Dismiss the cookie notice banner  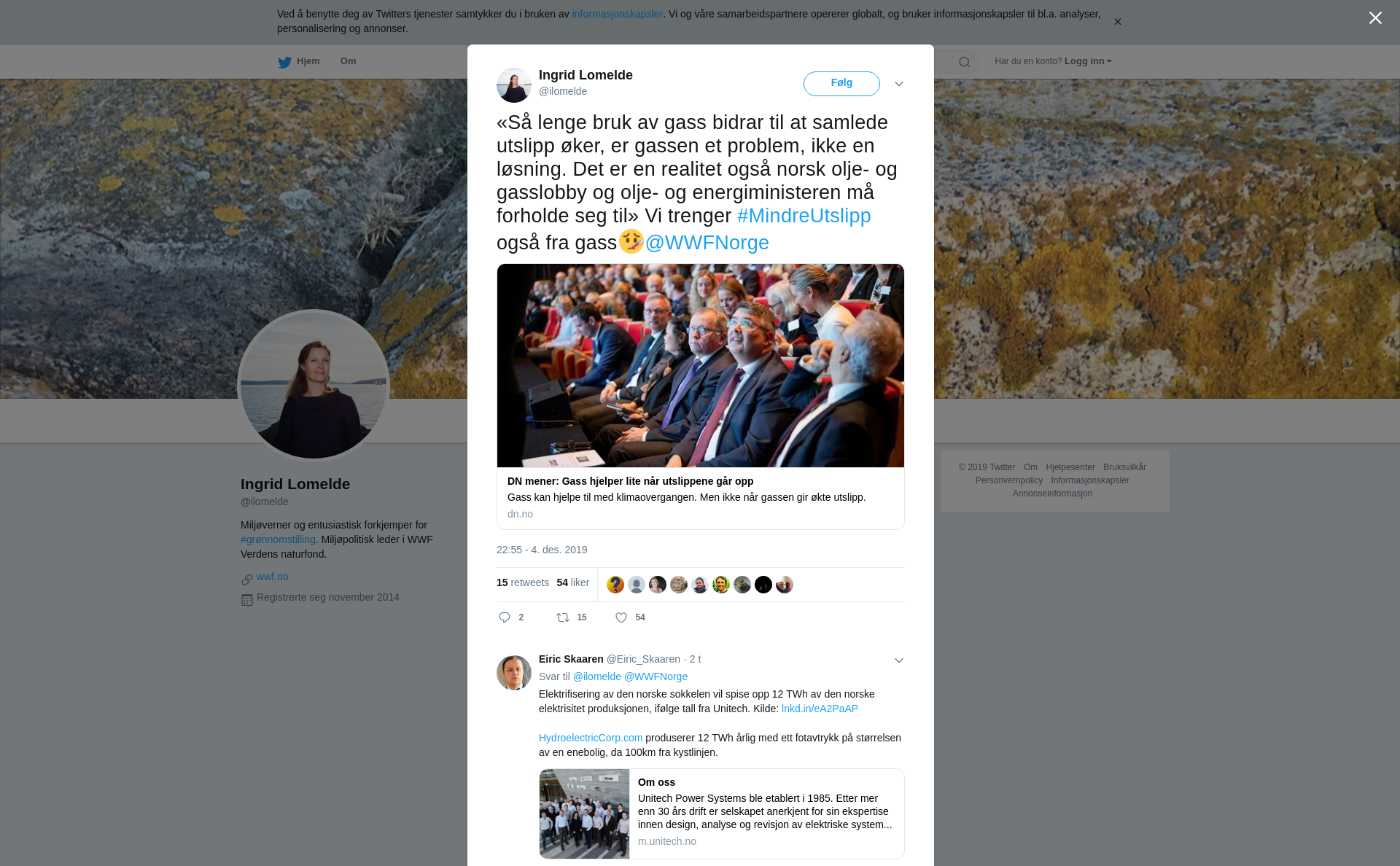tap(1117, 22)
